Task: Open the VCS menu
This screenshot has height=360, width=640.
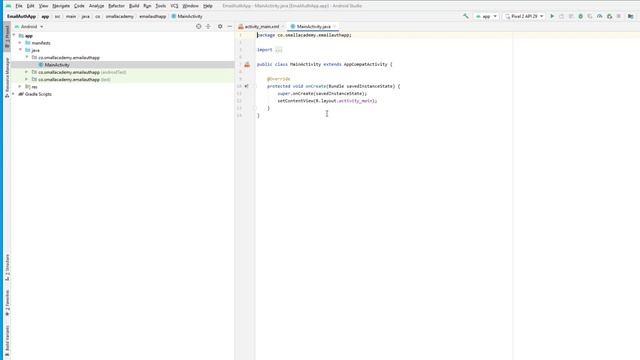Action: point(174,6)
